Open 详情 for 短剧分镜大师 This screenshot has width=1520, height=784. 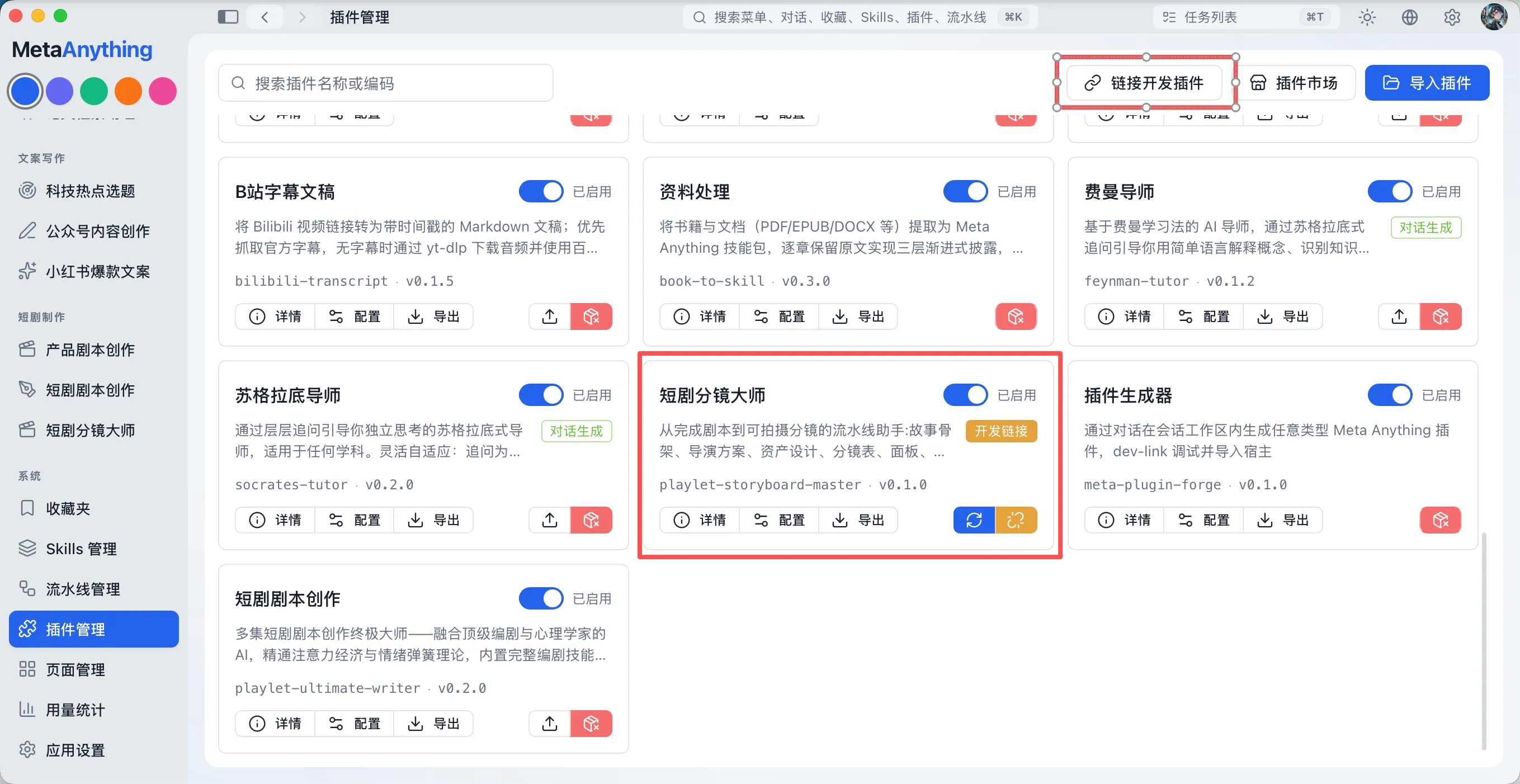pyautogui.click(x=700, y=519)
